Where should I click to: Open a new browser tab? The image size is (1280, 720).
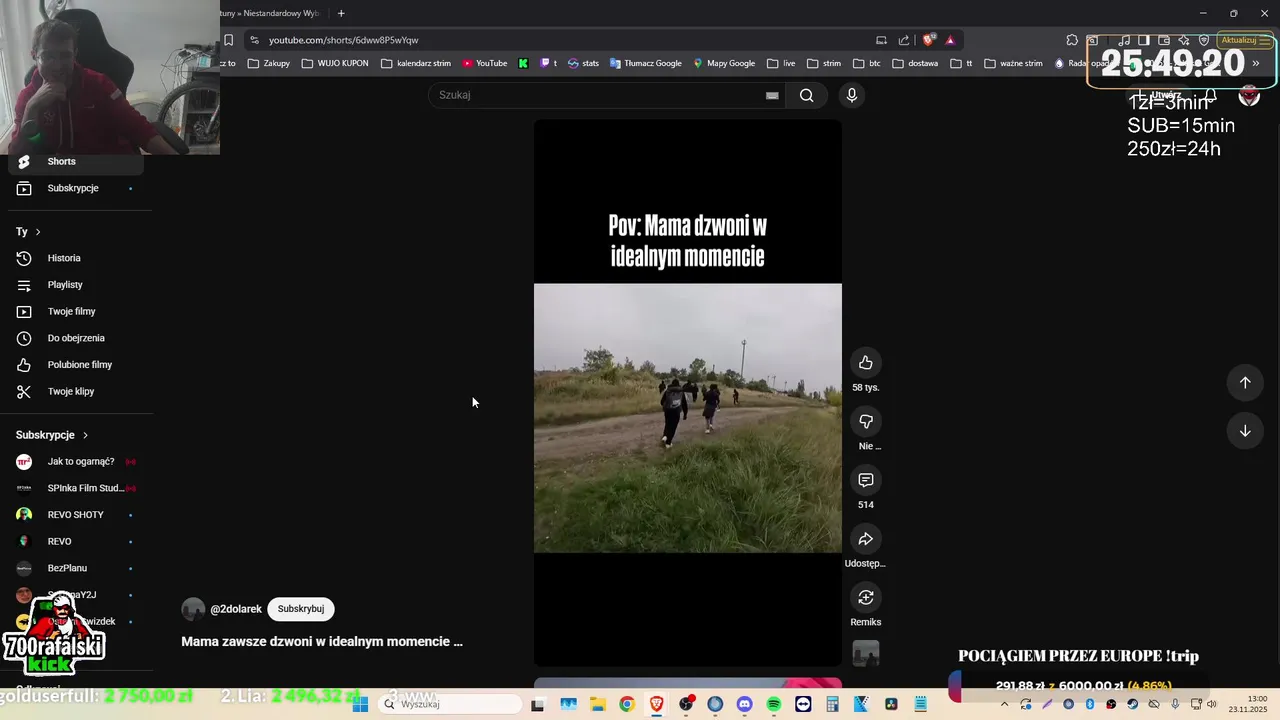point(341,13)
